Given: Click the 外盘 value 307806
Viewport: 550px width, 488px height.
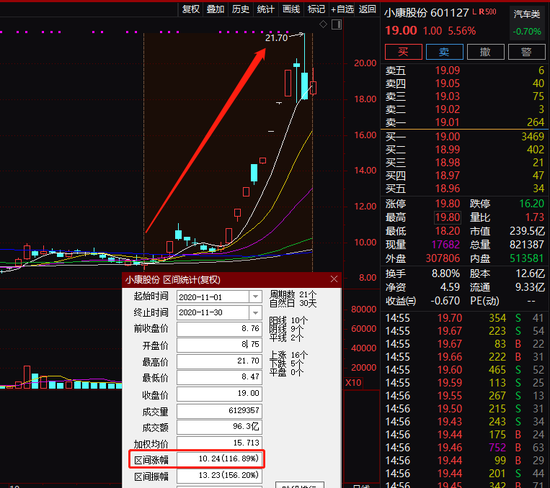Looking at the screenshot, I should pyautogui.click(x=443, y=258).
